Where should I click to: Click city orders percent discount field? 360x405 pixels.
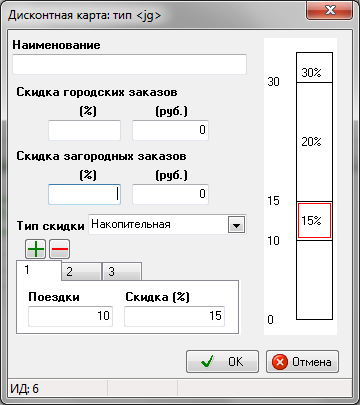[84, 130]
